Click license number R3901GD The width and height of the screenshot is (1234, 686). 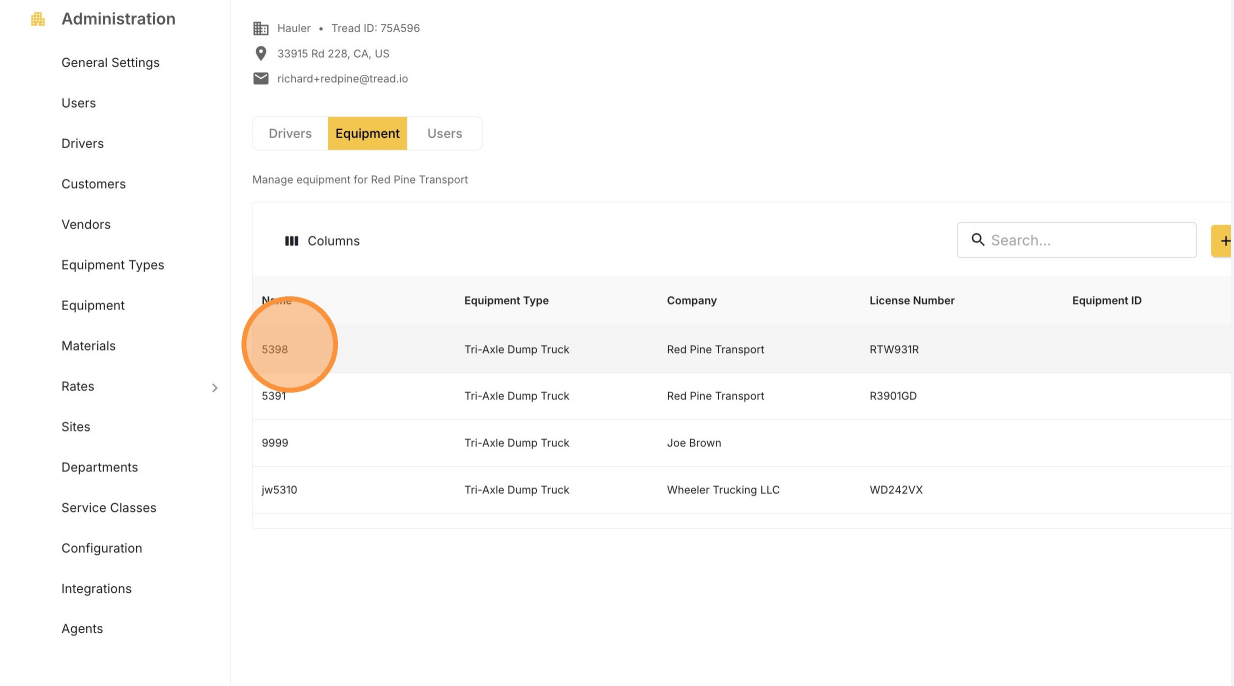(x=893, y=396)
